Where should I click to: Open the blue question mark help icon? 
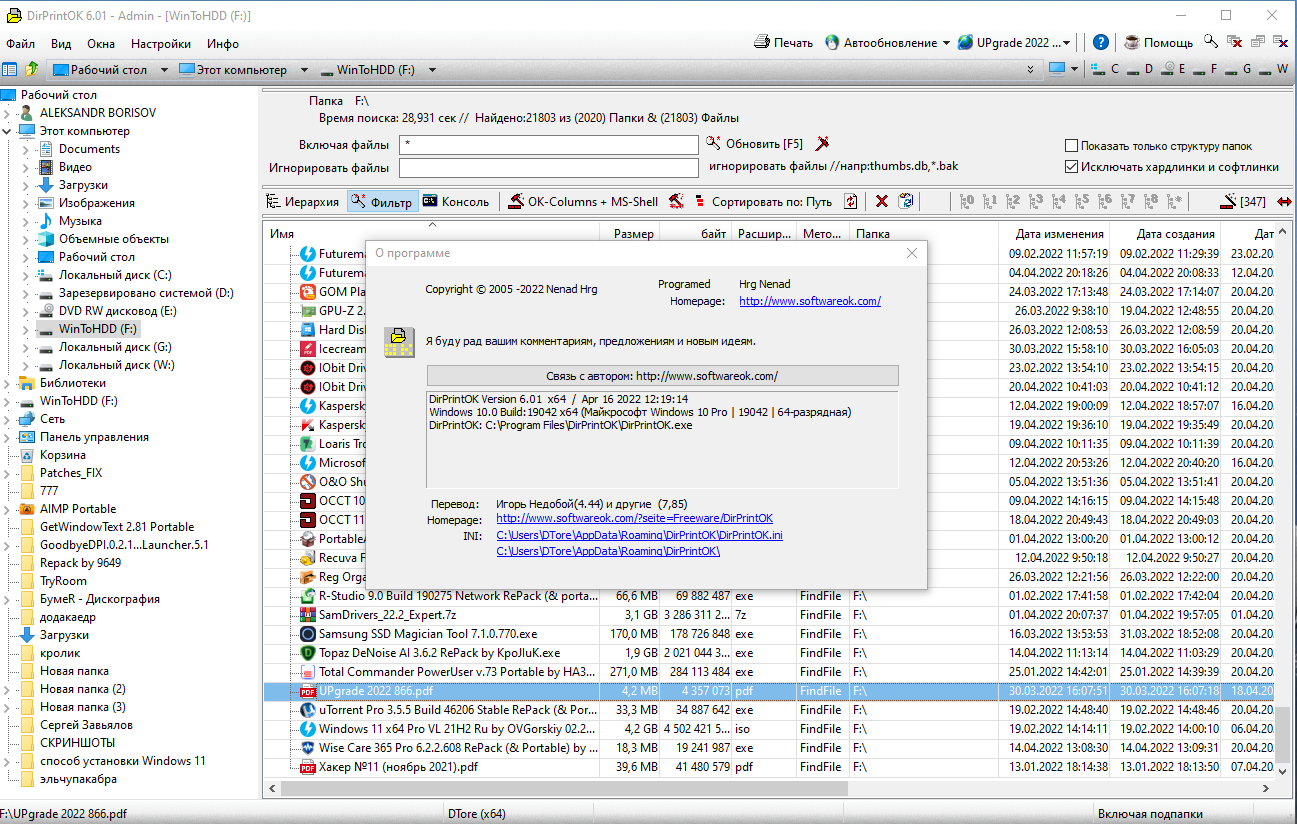pos(1100,42)
